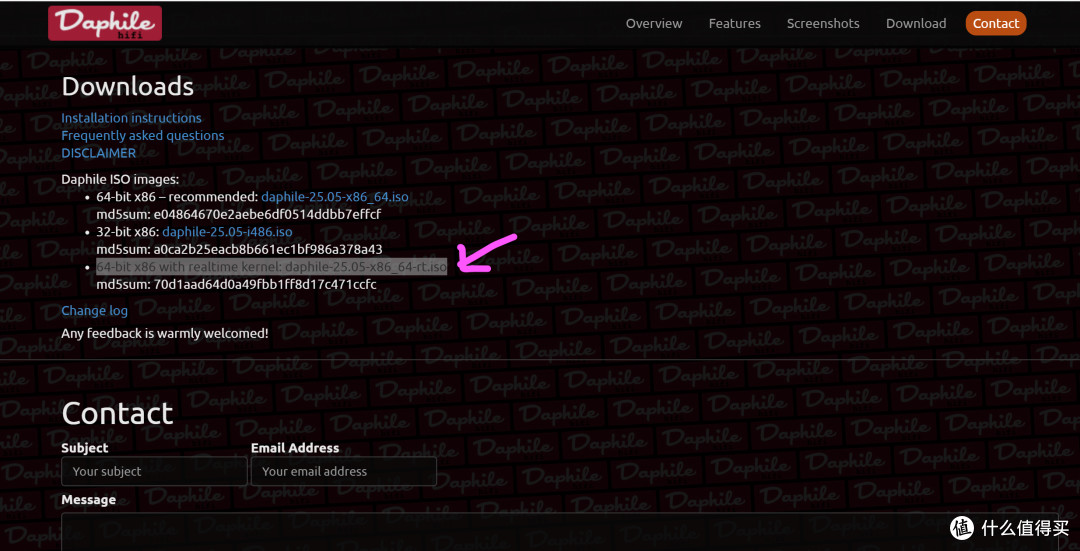Download daphile-25.05-x86_64.iso
This screenshot has height=551, width=1080.
(x=335, y=197)
